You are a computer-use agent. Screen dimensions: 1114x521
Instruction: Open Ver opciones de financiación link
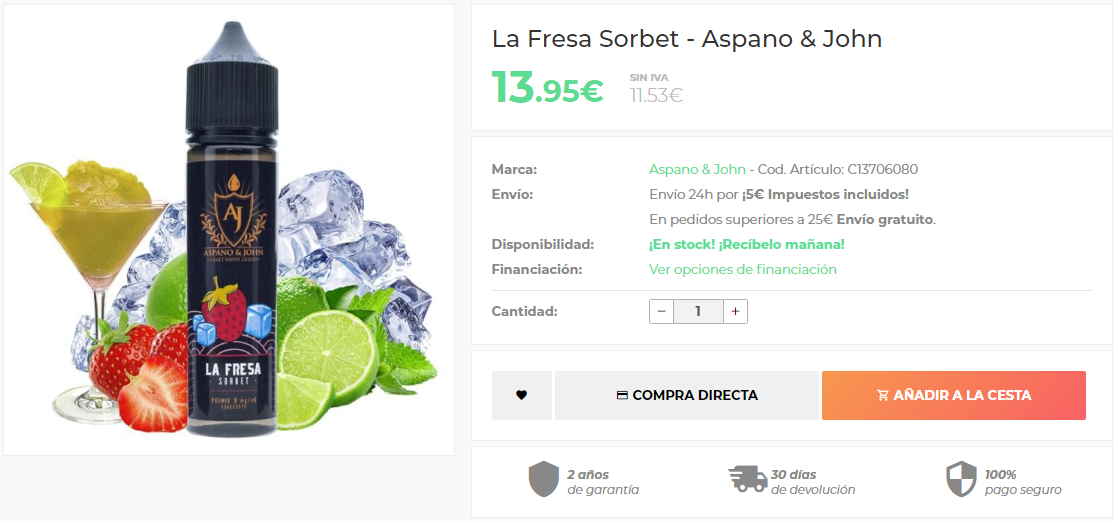pos(742,269)
